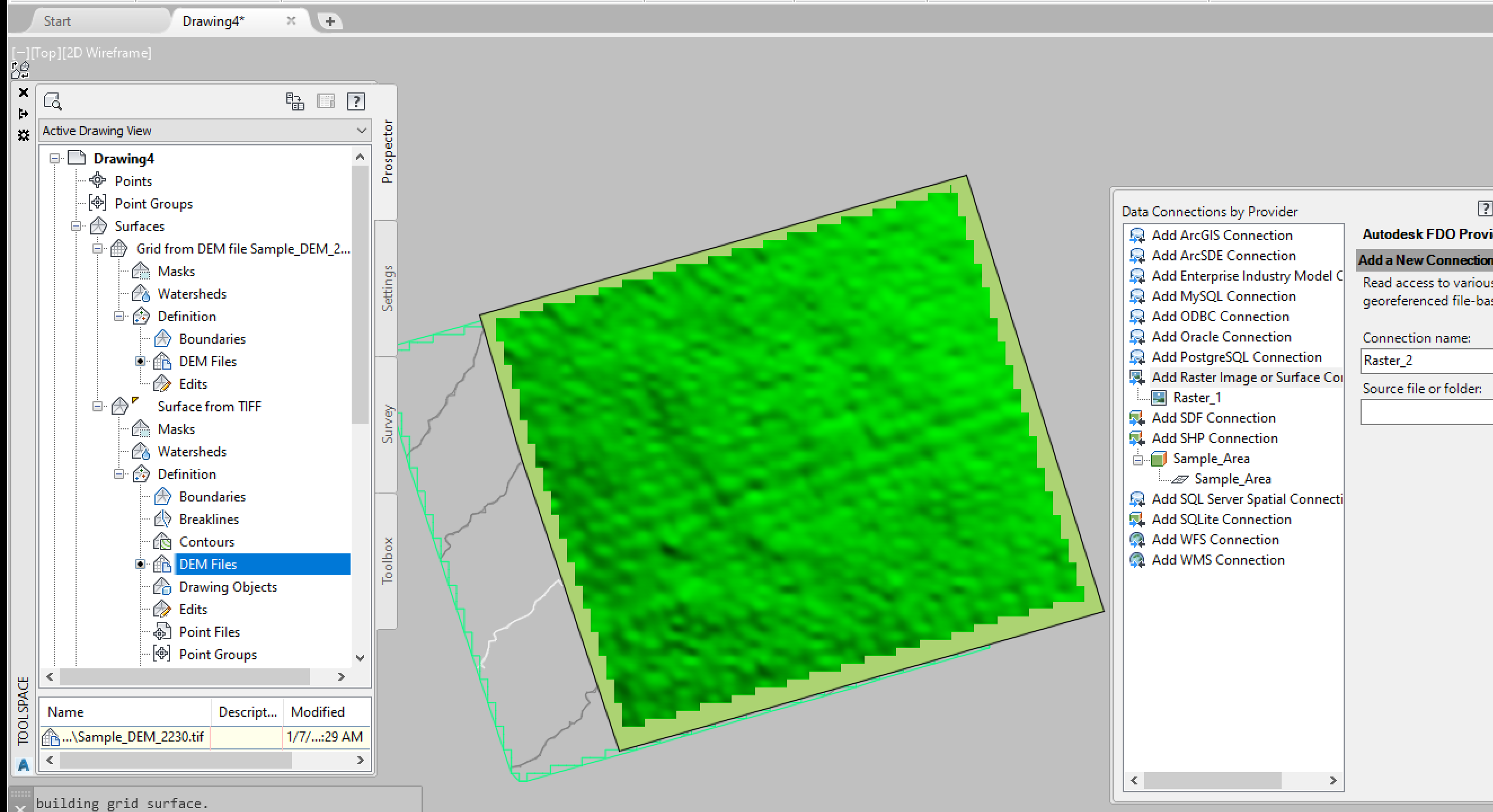Open Toolspace help question-mark icon
The image size is (1493, 812).
click(x=356, y=101)
